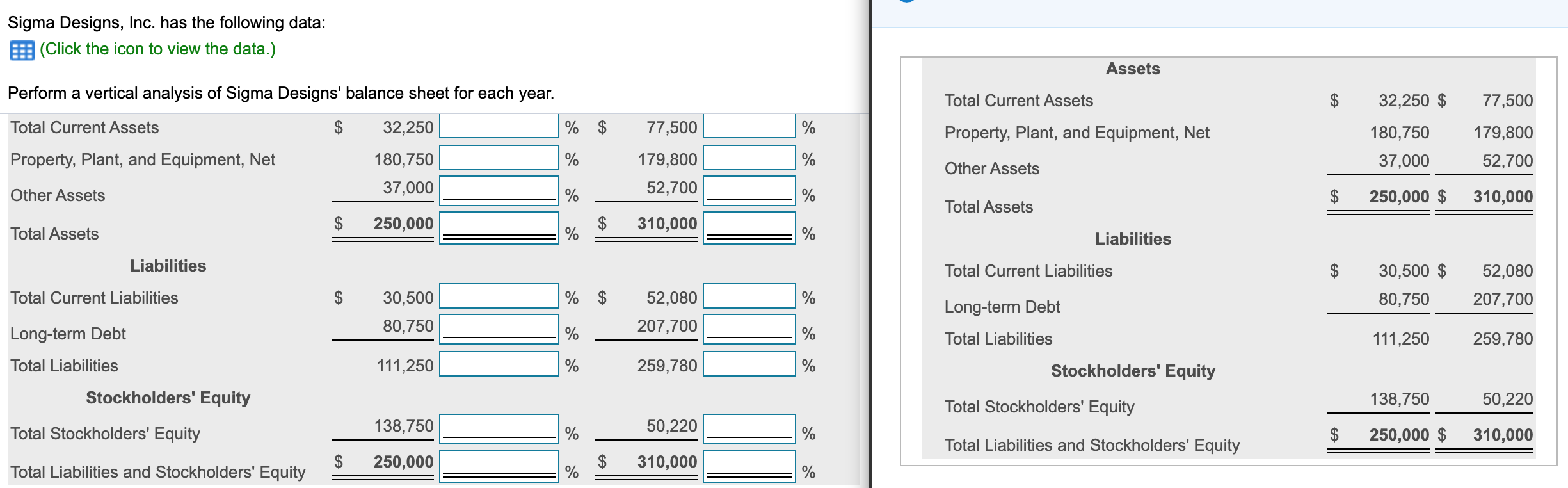This screenshot has height=488, width=1568.
Task: Click 'Property, Plant, and Equipment, Net' in data panel
Action: click(x=1077, y=133)
